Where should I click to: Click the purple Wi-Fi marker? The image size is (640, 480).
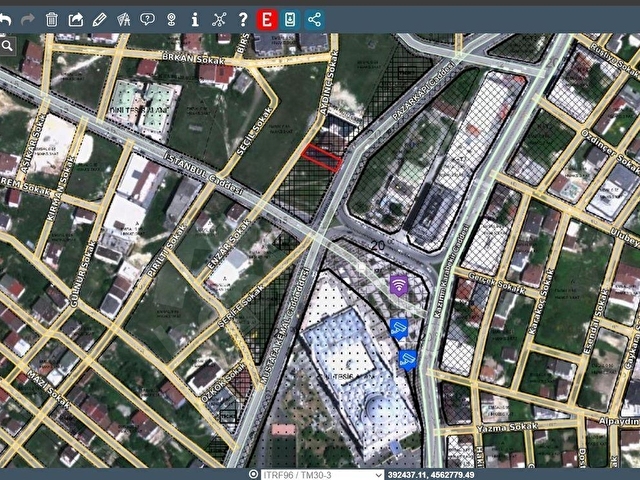pyautogui.click(x=398, y=285)
